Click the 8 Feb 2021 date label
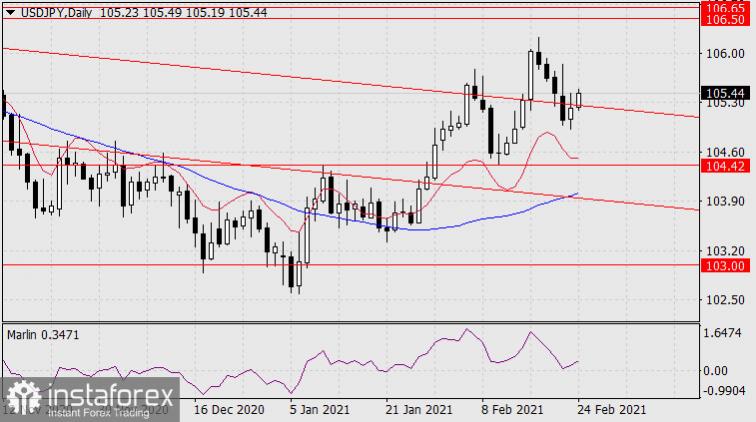Image resolution: width=756 pixels, height=422 pixels. tap(513, 410)
